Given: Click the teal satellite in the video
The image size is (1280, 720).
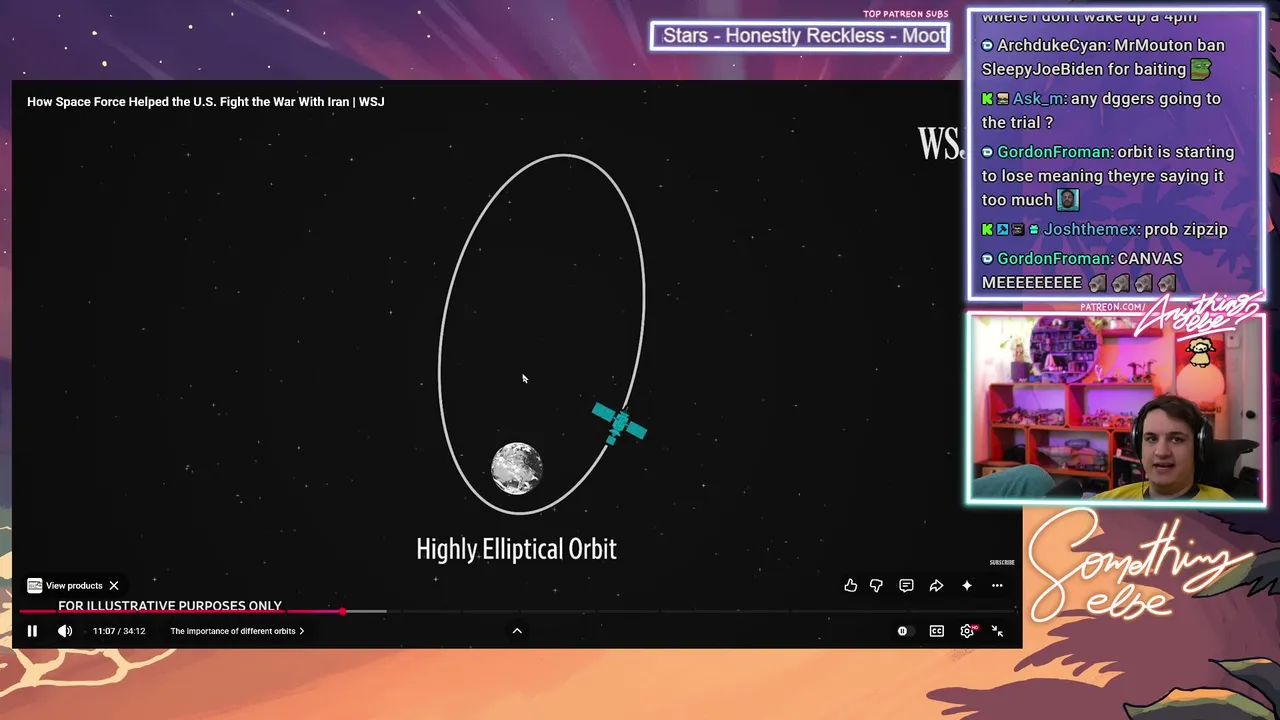Looking at the screenshot, I should (619, 424).
